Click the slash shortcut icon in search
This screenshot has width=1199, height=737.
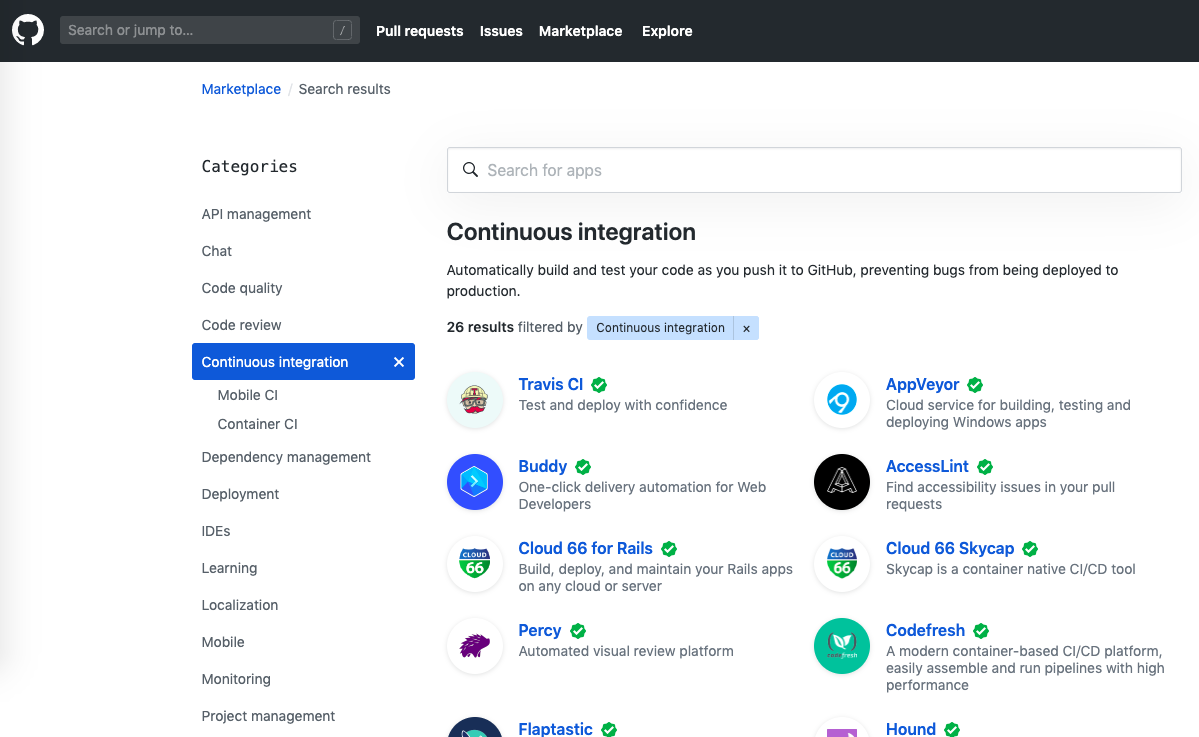click(x=343, y=30)
